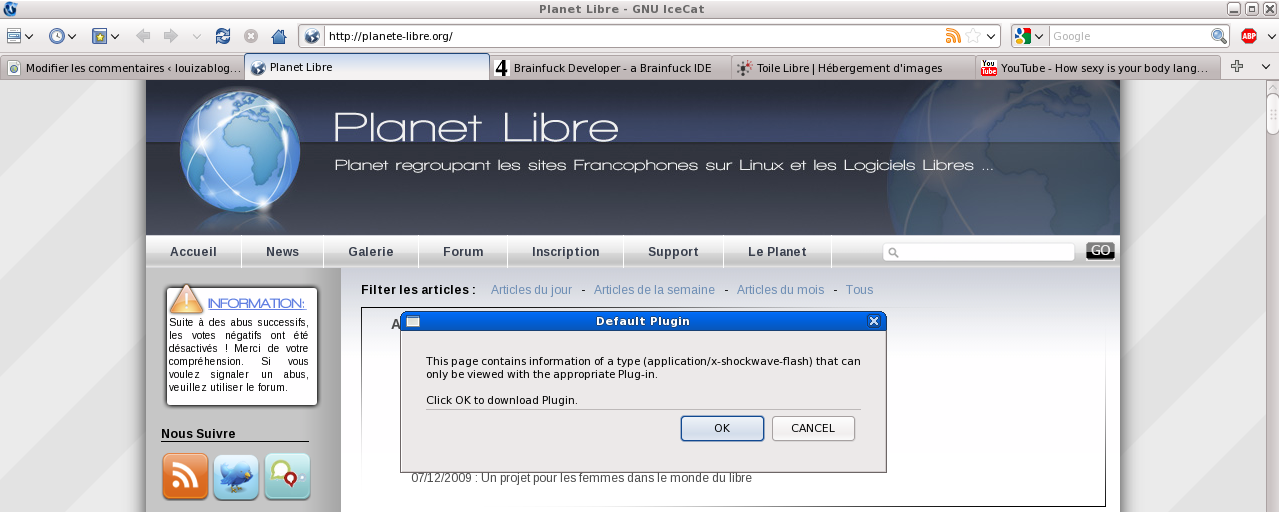Open the Le Planet menu item
This screenshot has height=512, width=1279.
777,252
